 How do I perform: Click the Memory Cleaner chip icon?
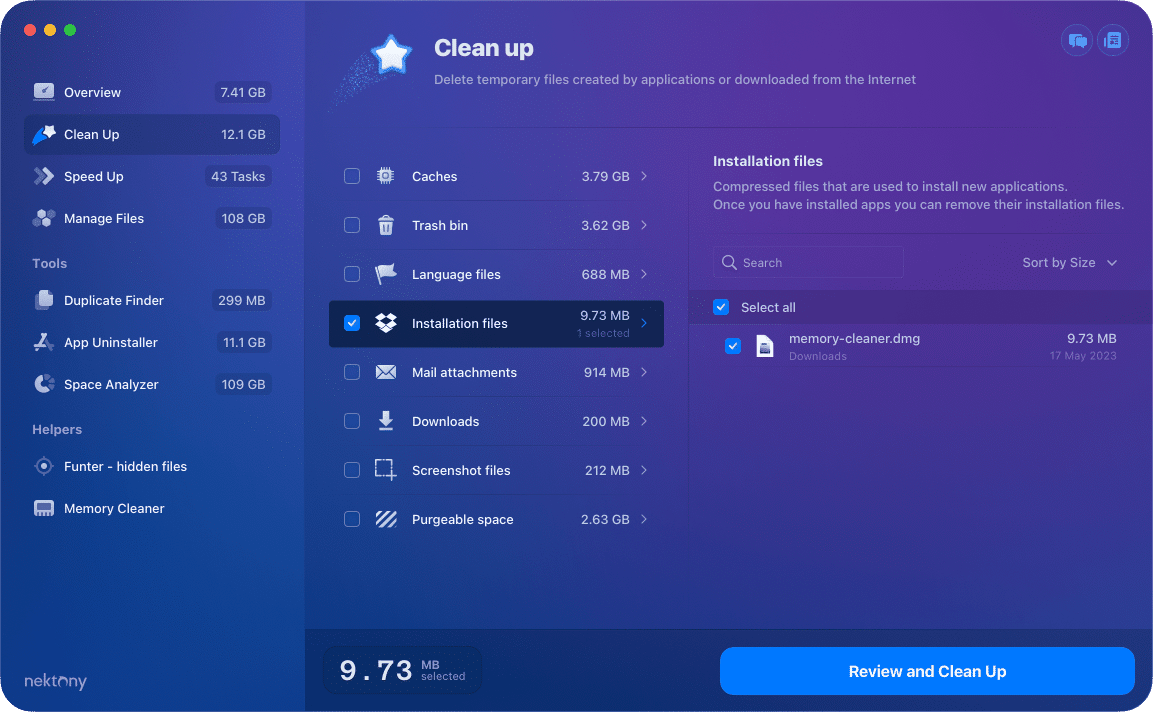43,508
